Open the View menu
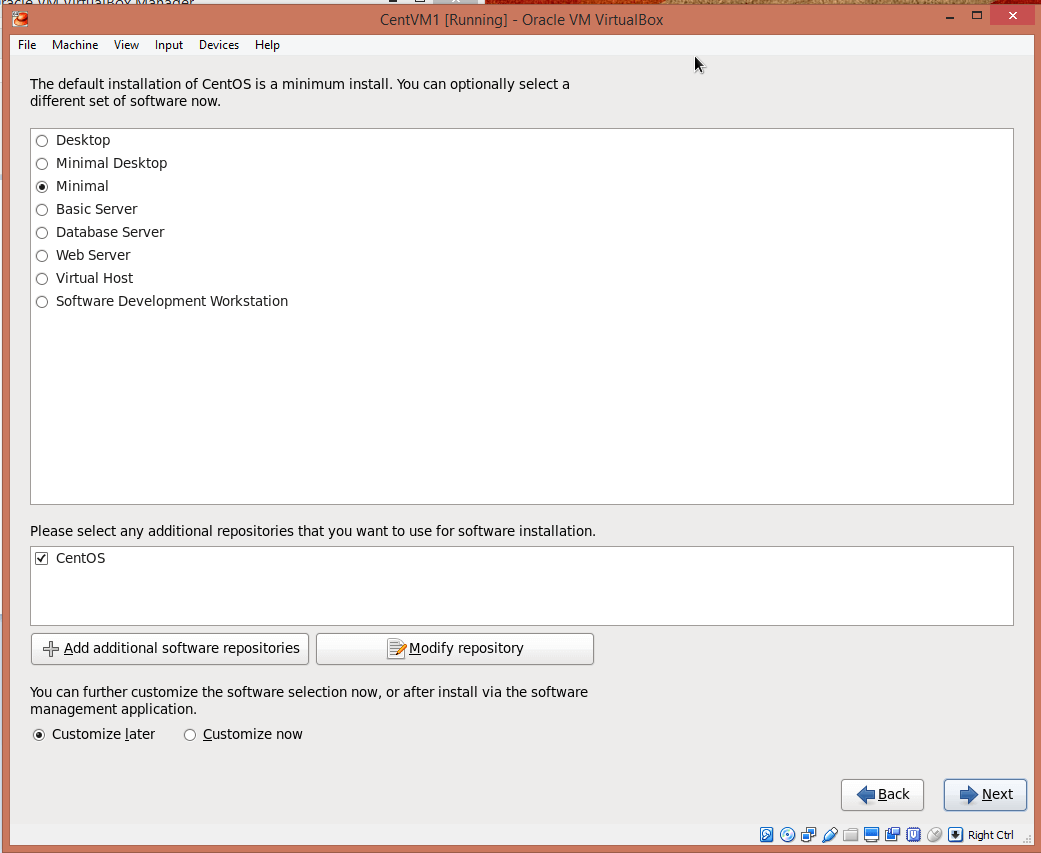The image size is (1041, 853). (126, 45)
